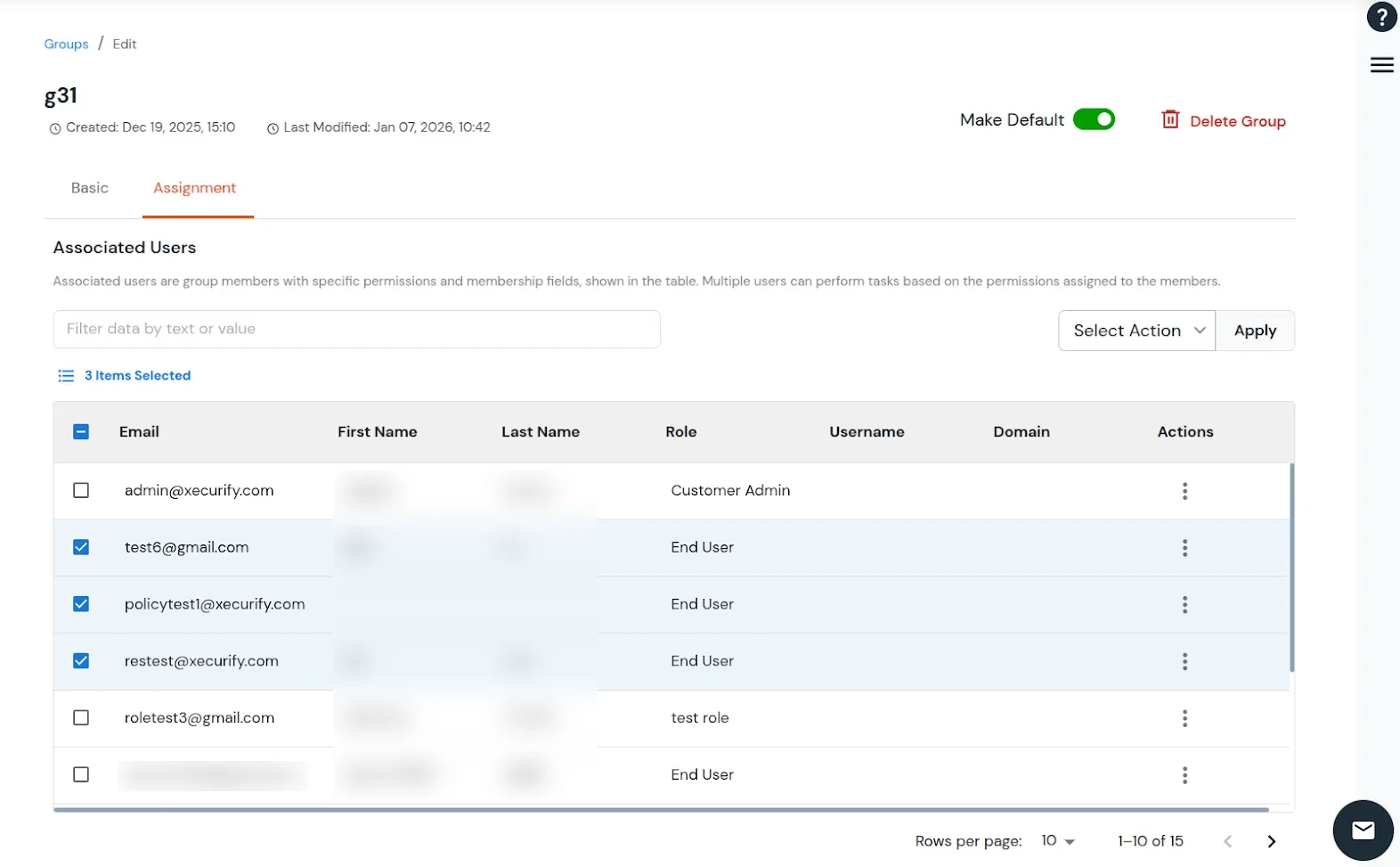Click the roletest3@gmail.com email text

pos(199,717)
